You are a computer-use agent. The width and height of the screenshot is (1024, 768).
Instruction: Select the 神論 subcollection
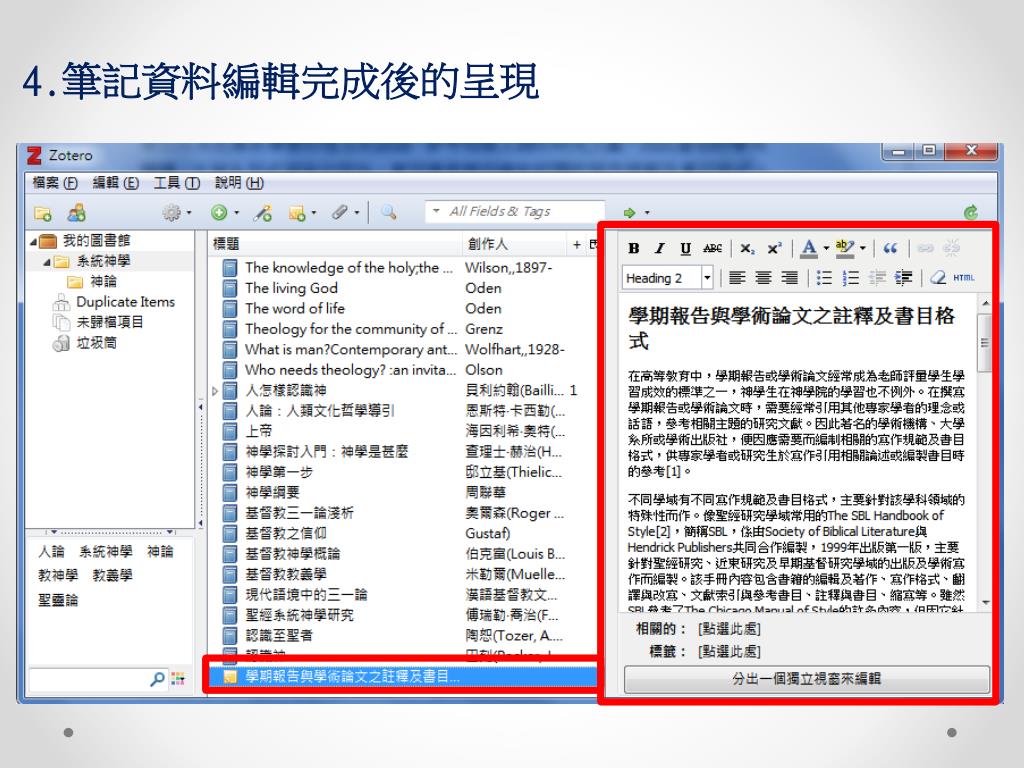(x=103, y=281)
